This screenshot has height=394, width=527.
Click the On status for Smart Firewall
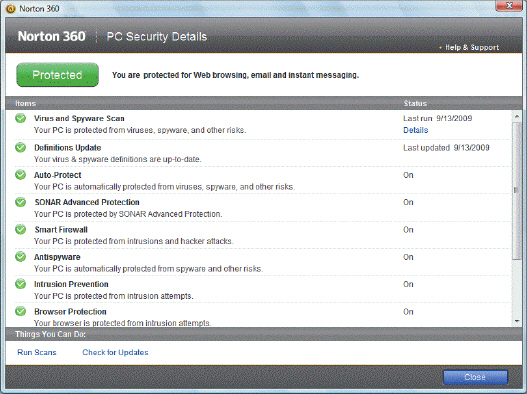point(408,230)
